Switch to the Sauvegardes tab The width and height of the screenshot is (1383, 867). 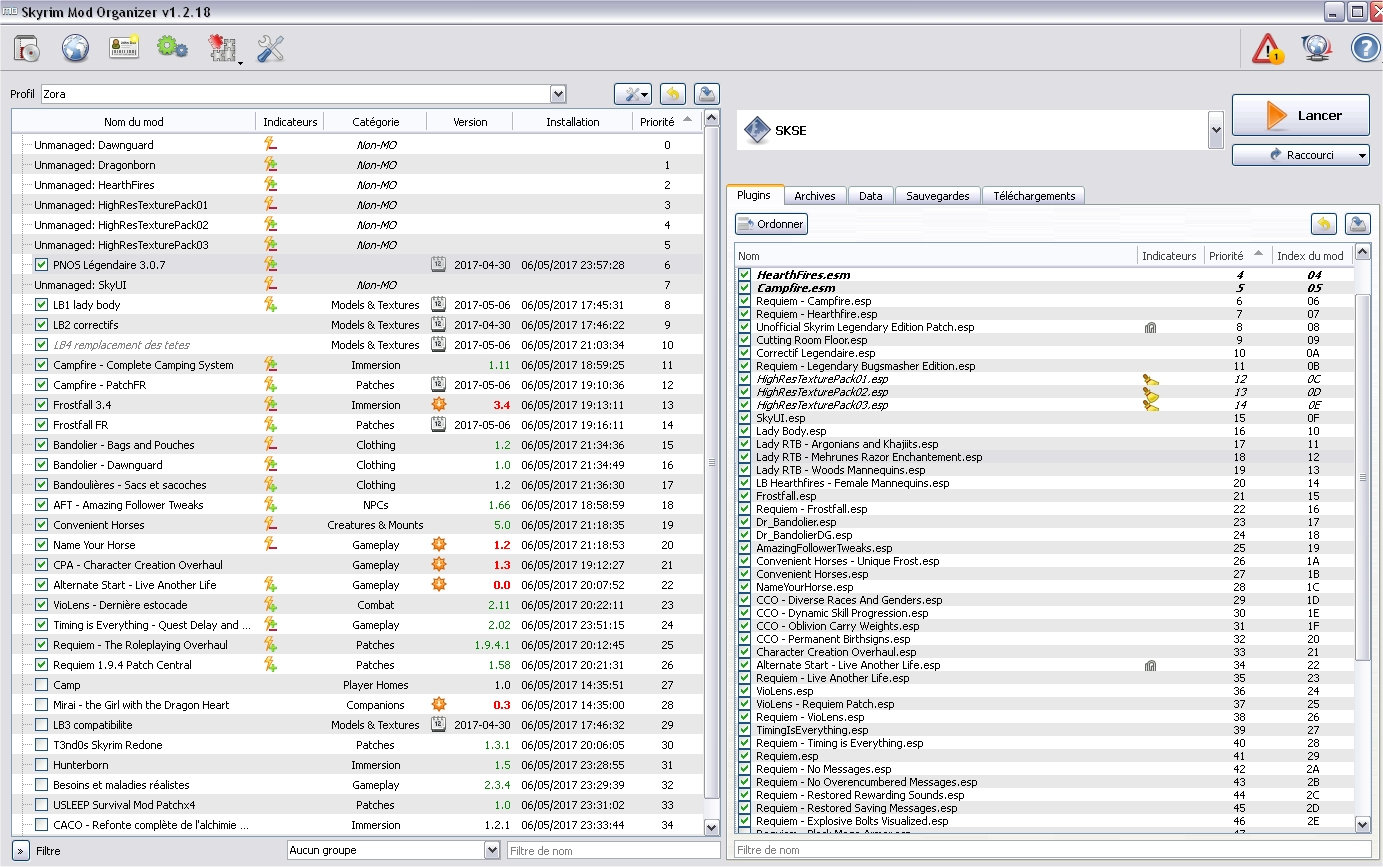coord(937,196)
